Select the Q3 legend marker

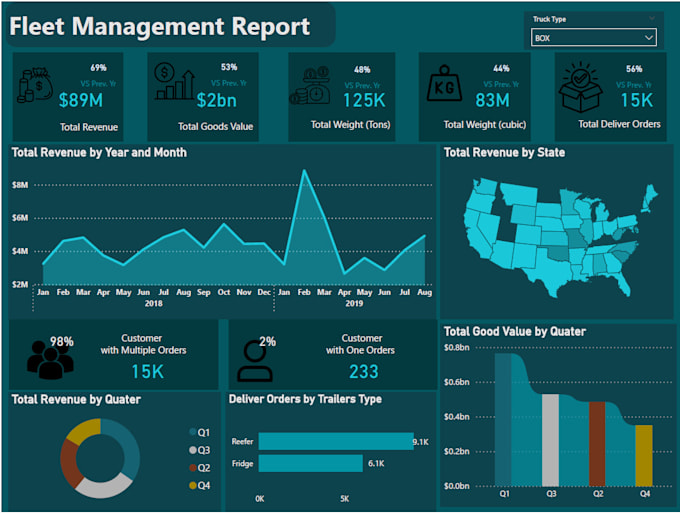point(193,450)
